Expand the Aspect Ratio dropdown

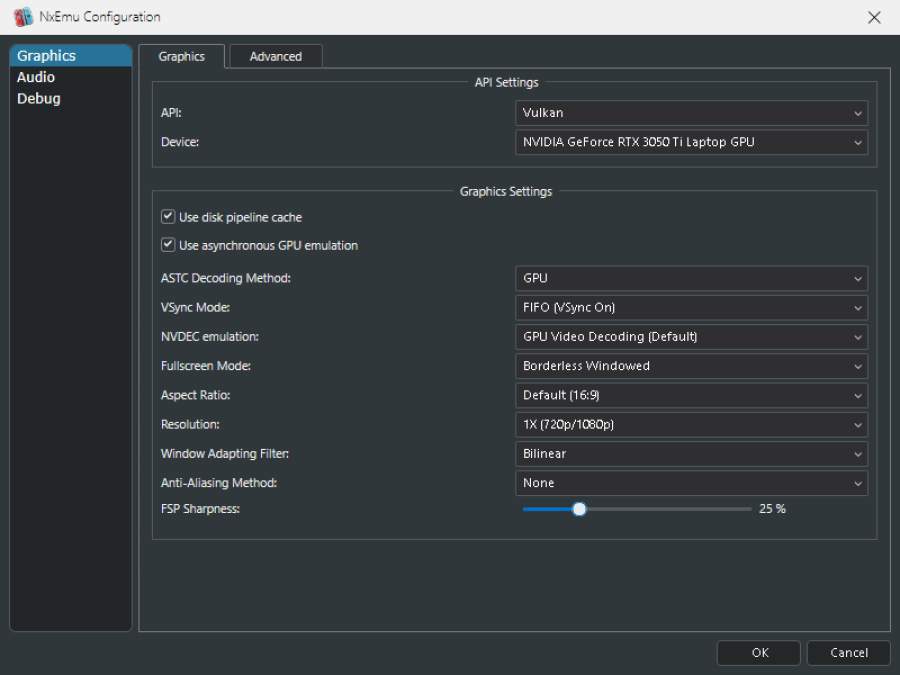[691, 395]
